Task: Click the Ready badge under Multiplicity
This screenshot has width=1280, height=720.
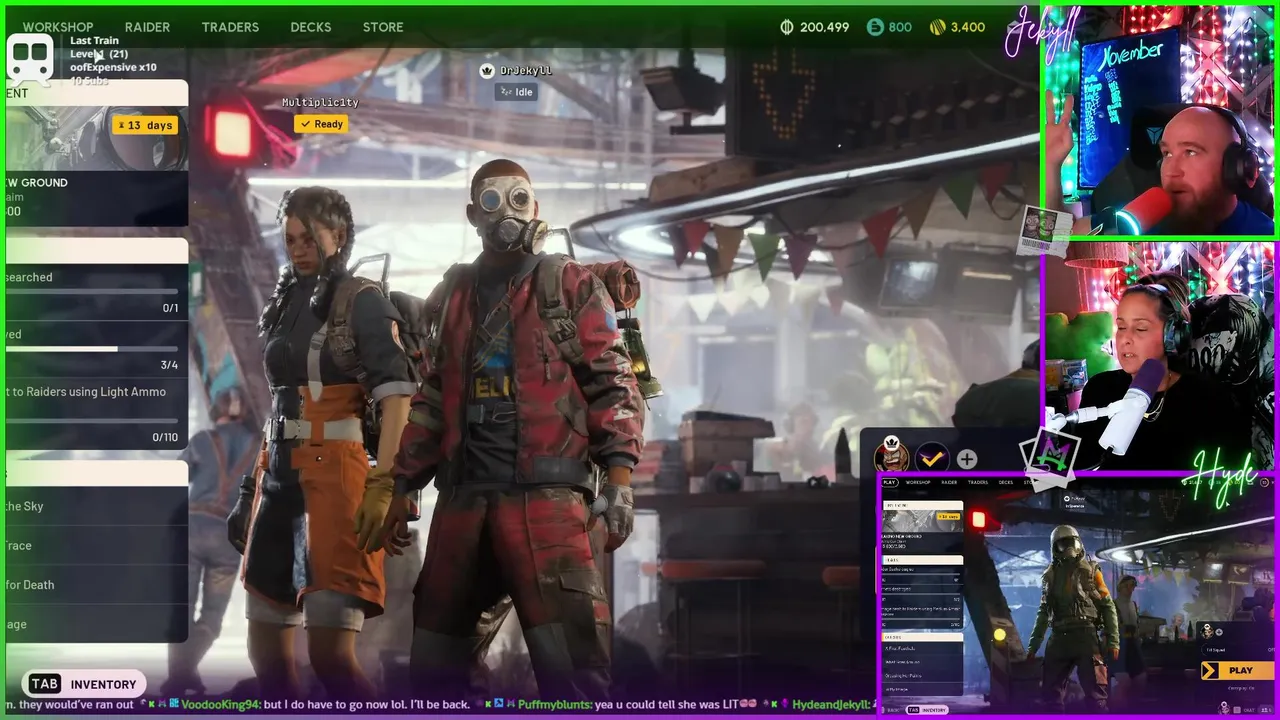Action: tap(321, 124)
